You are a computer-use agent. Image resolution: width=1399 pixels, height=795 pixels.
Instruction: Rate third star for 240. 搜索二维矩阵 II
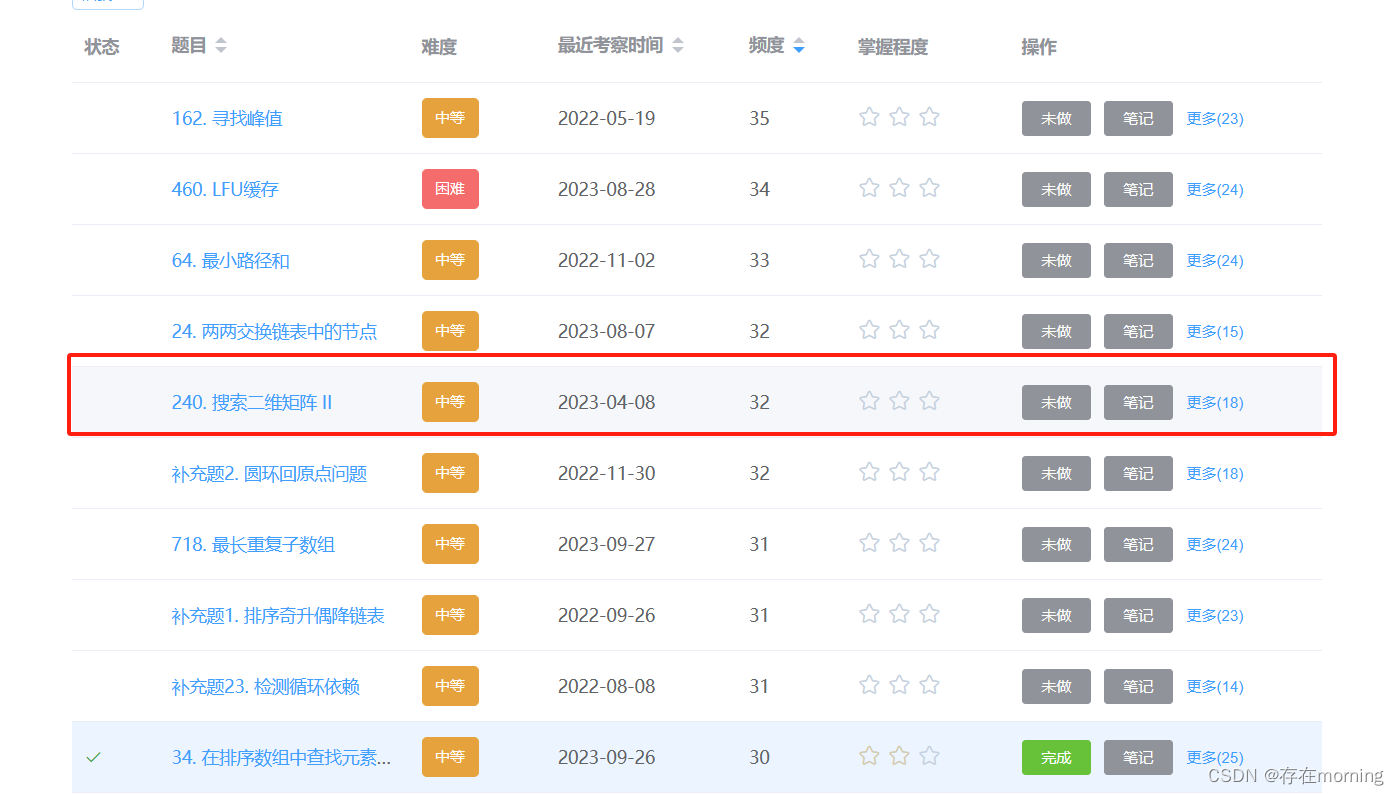point(929,401)
